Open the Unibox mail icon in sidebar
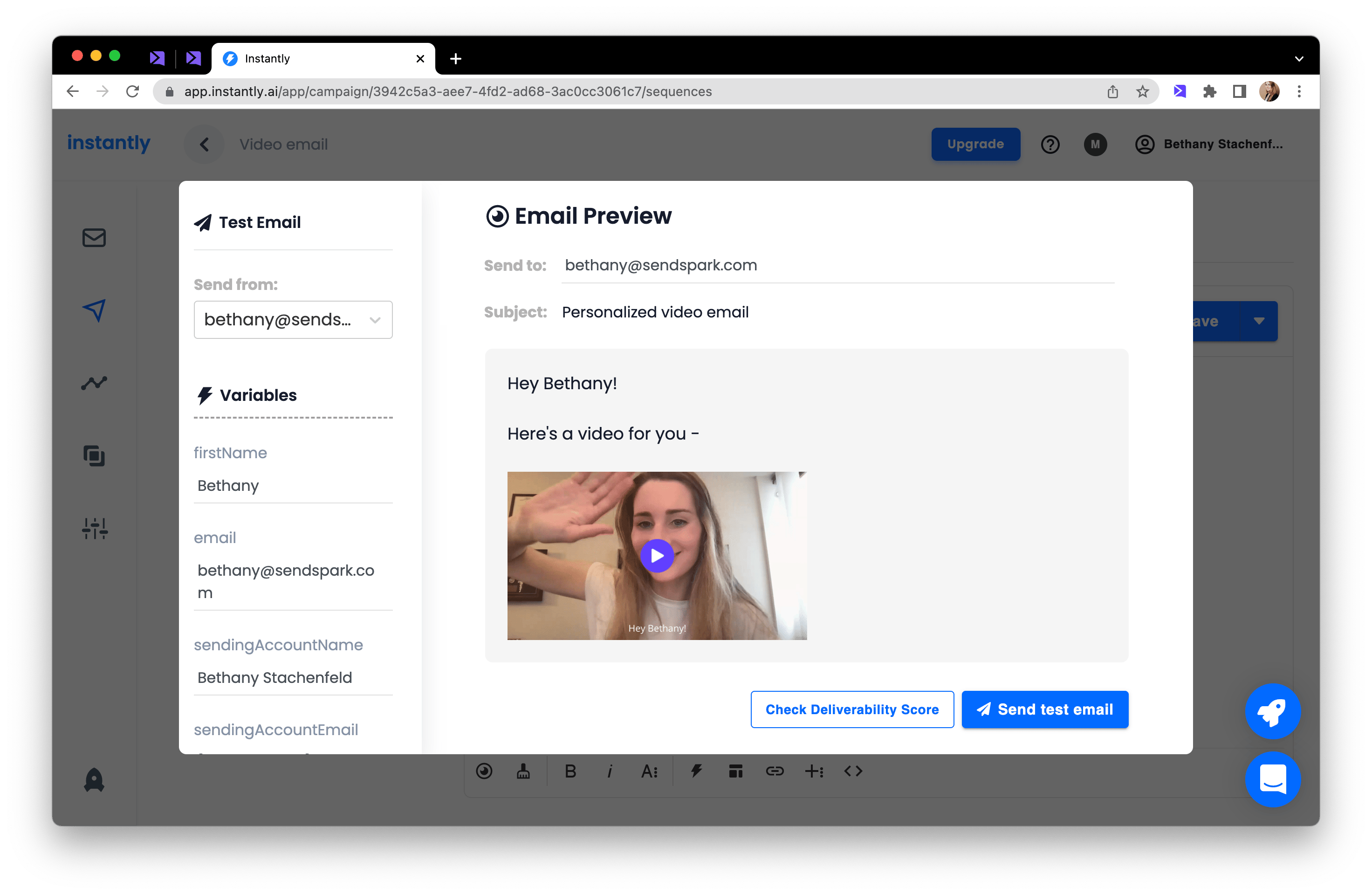The width and height of the screenshot is (1372, 895). click(94, 238)
